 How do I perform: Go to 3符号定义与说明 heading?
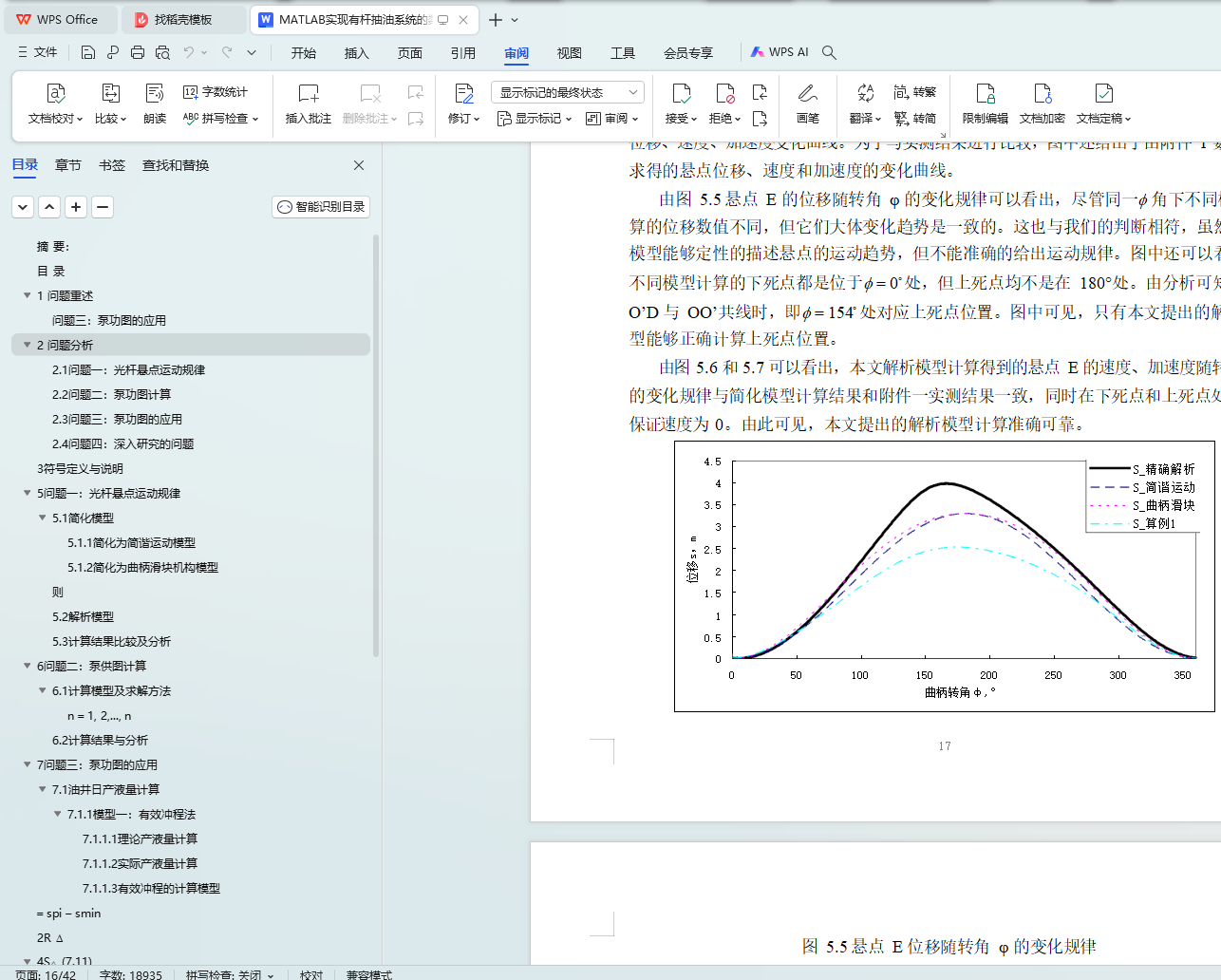pos(80,468)
